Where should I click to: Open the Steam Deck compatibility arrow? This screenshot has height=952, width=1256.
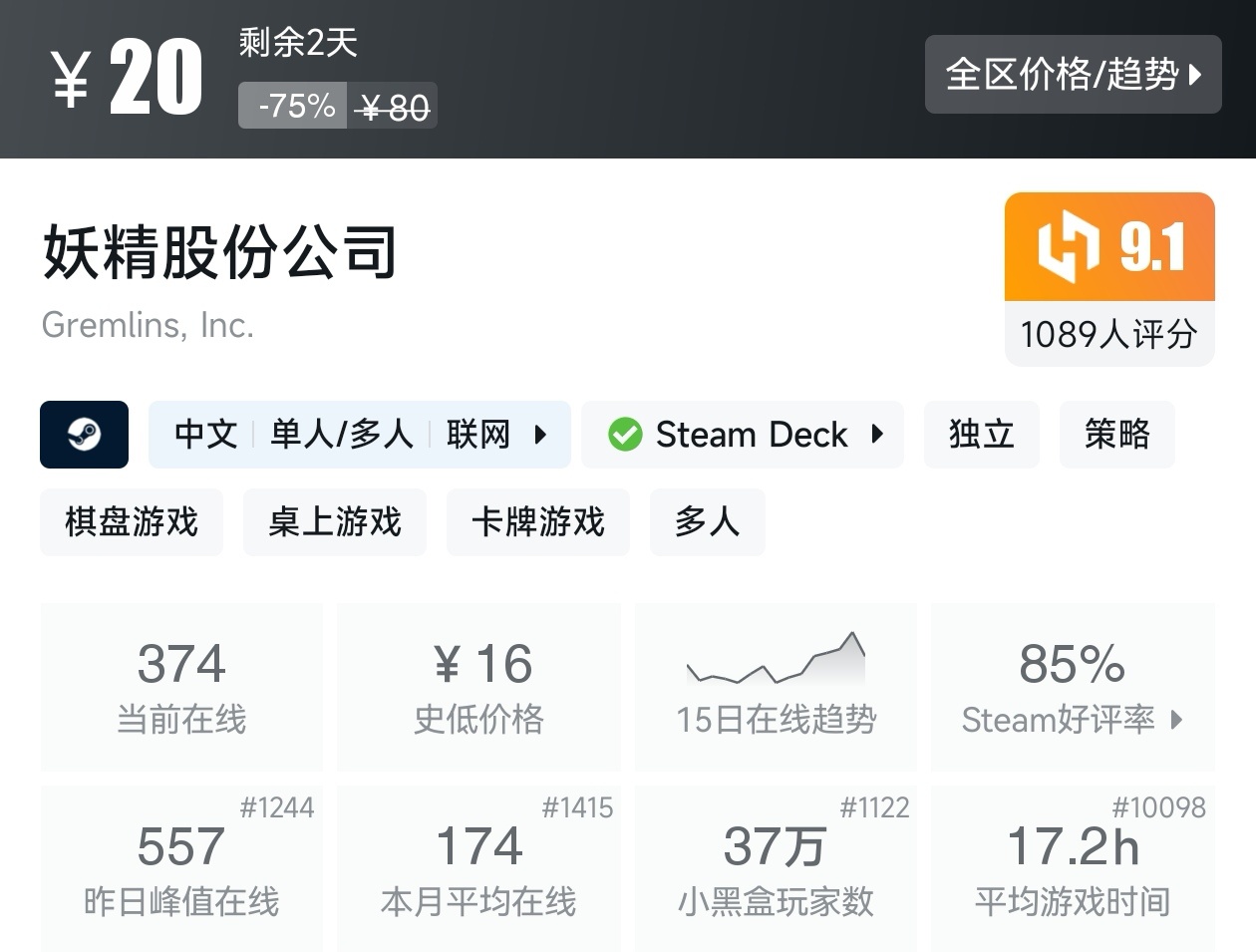pos(877,435)
